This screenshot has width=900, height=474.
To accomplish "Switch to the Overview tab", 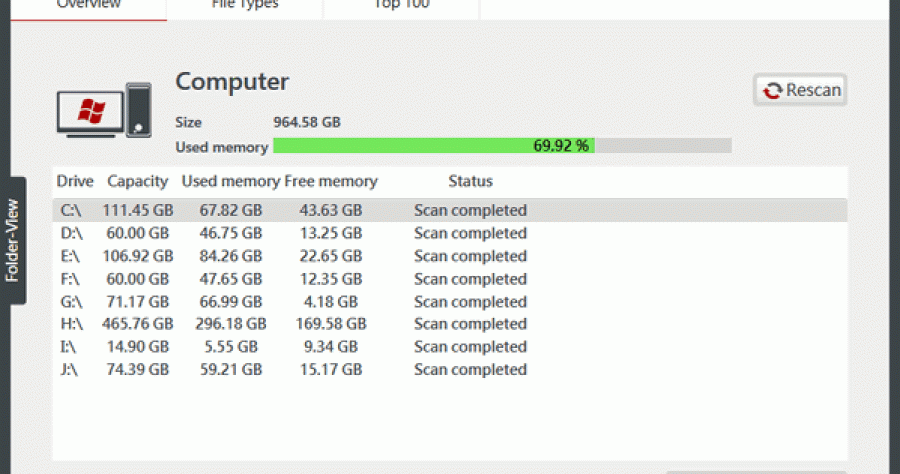I will [x=89, y=7].
